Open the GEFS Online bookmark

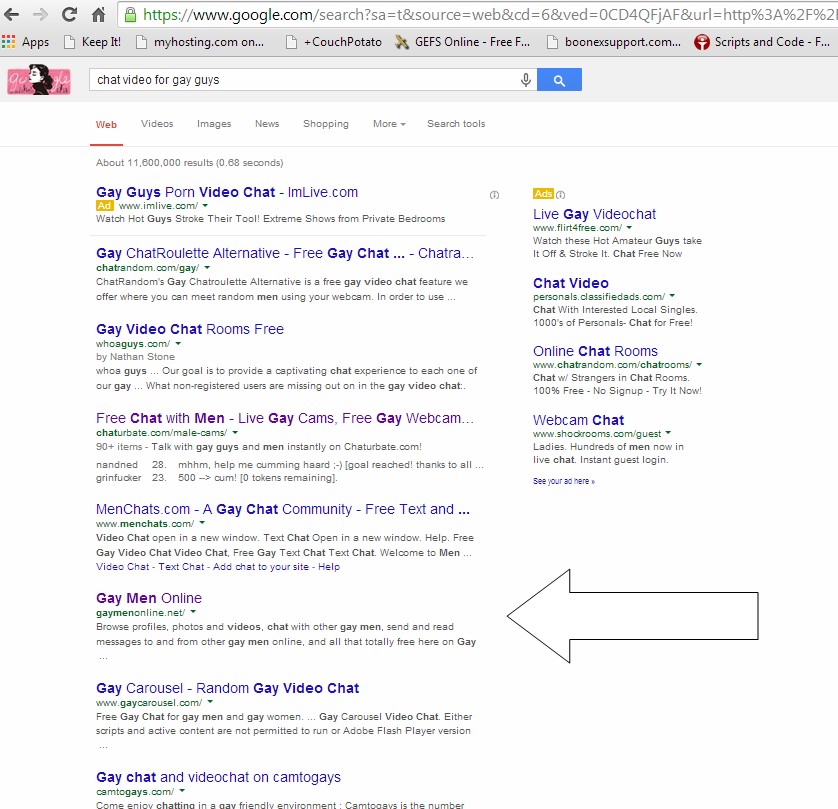462,42
